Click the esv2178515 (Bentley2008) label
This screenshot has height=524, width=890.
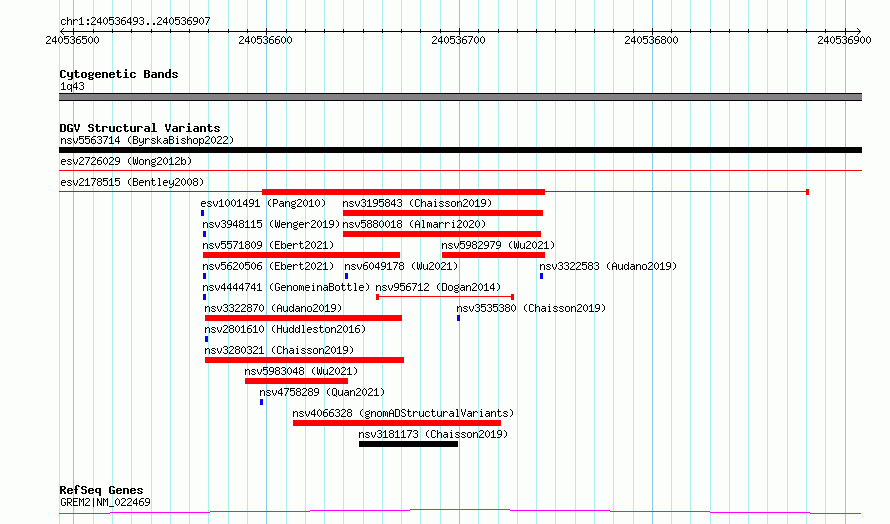(132, 182)
